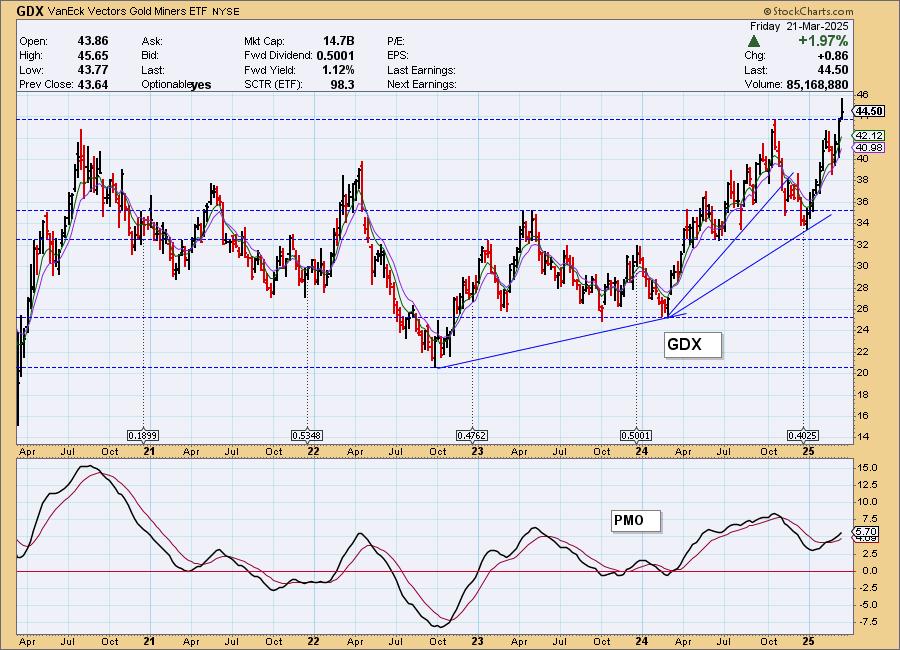Viewport: 900px width, 650px height.
Task: Click the date 'Friday 21-Mar-2025'
Action: (x=799, y=26)
